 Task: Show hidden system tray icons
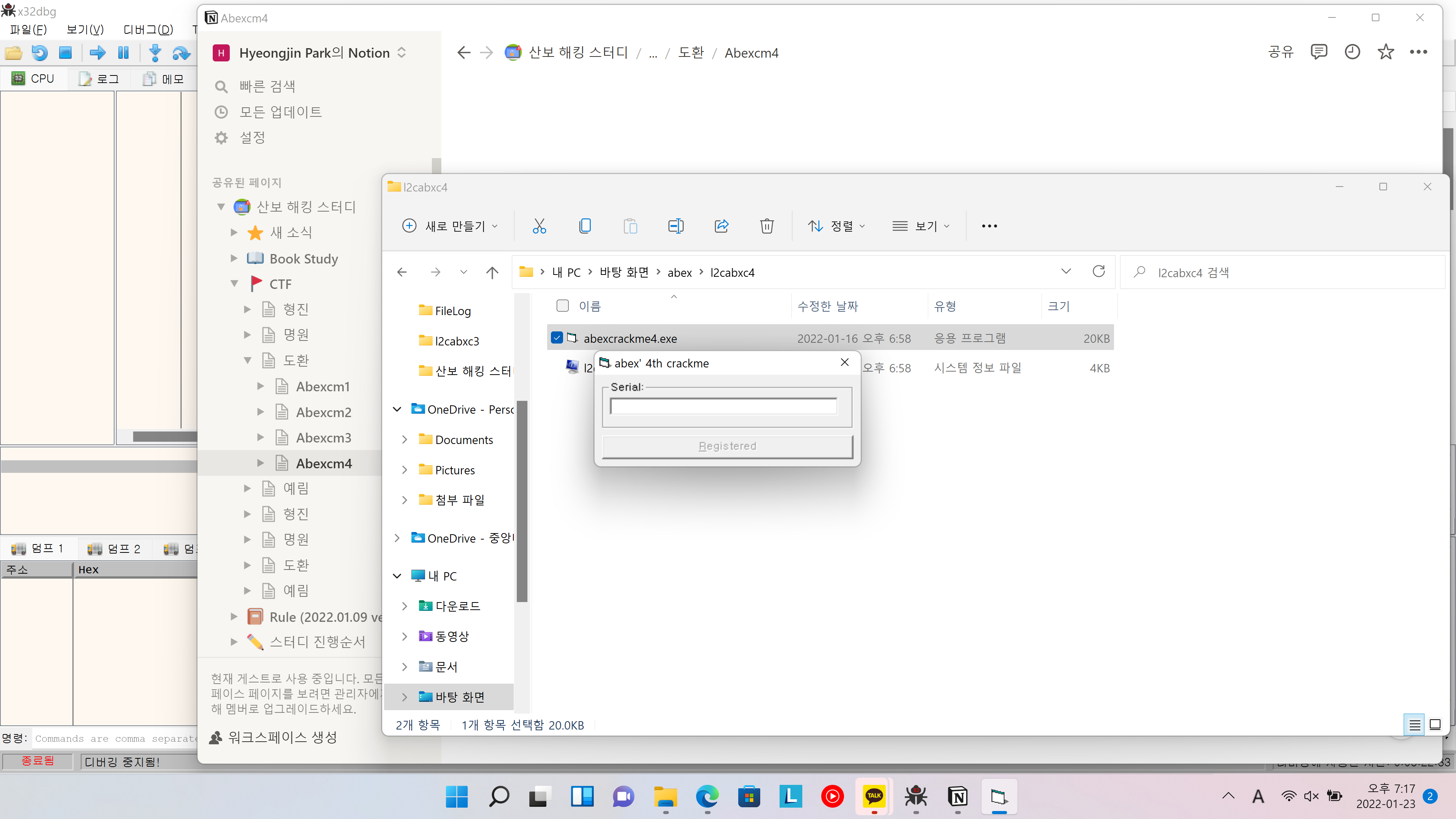1228,796
